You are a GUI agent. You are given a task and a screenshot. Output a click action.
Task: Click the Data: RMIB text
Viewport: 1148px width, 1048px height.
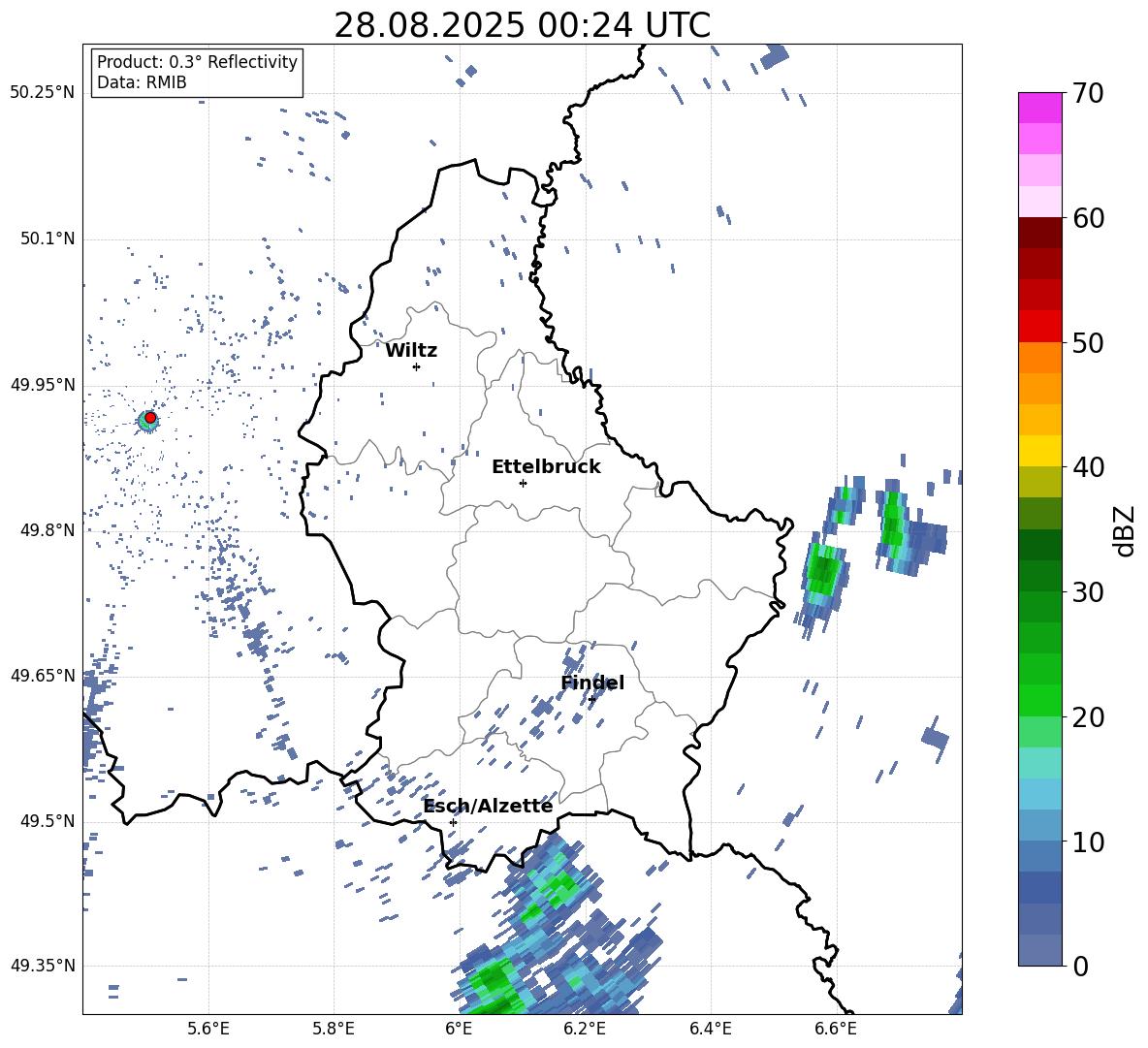pos(142,82)
